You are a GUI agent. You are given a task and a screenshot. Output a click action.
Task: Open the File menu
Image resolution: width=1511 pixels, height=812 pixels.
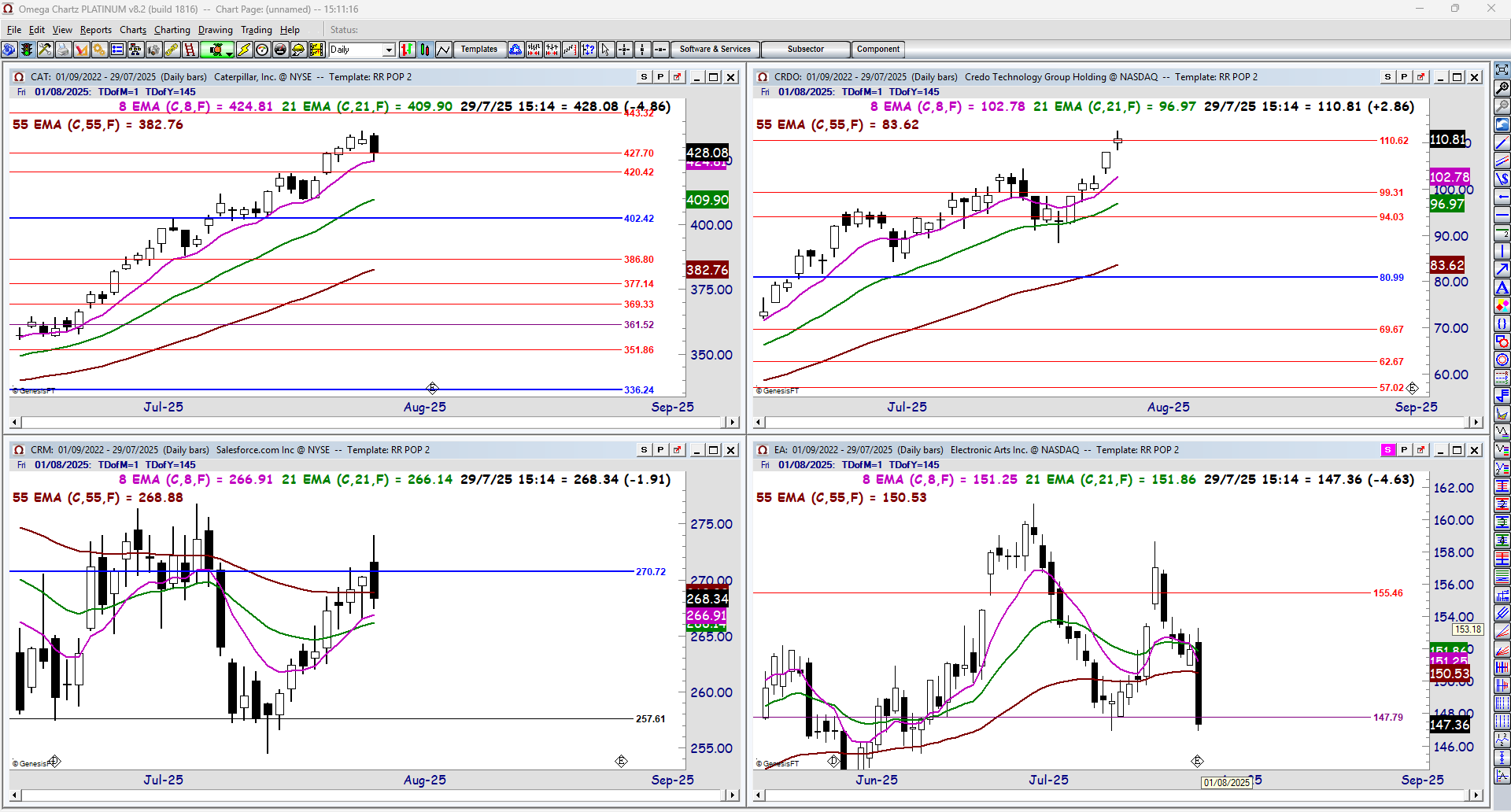pyautogui.click(x=14, y=30)
